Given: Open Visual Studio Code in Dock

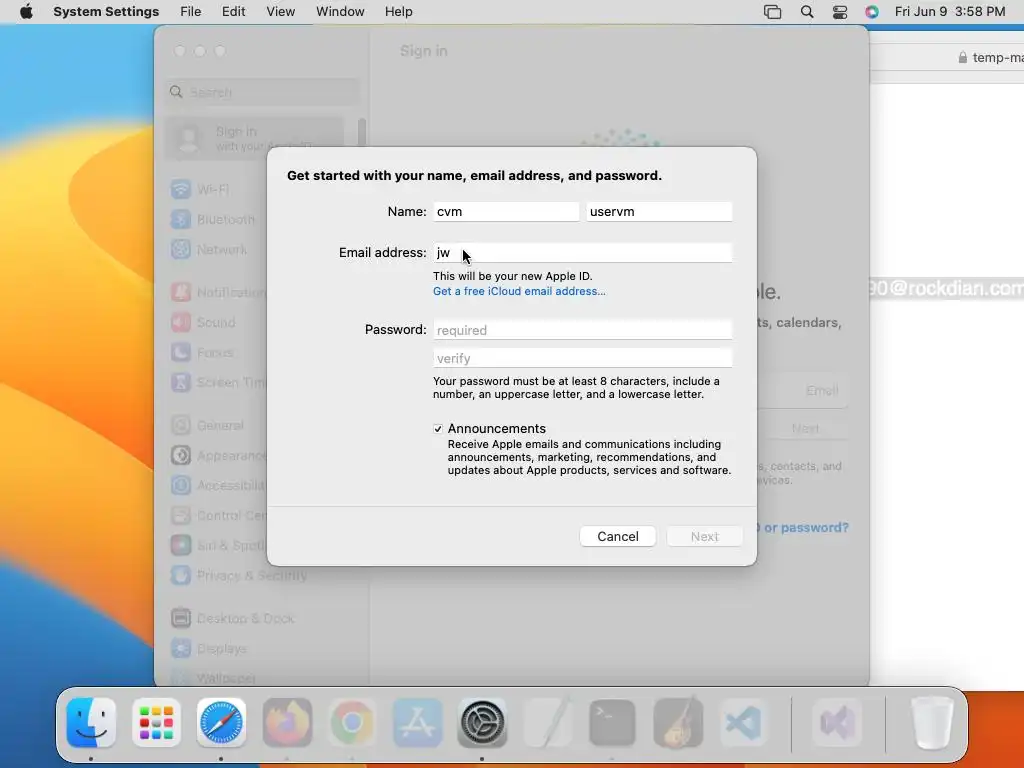Looking at the screenshot, I should coord(743,723).
